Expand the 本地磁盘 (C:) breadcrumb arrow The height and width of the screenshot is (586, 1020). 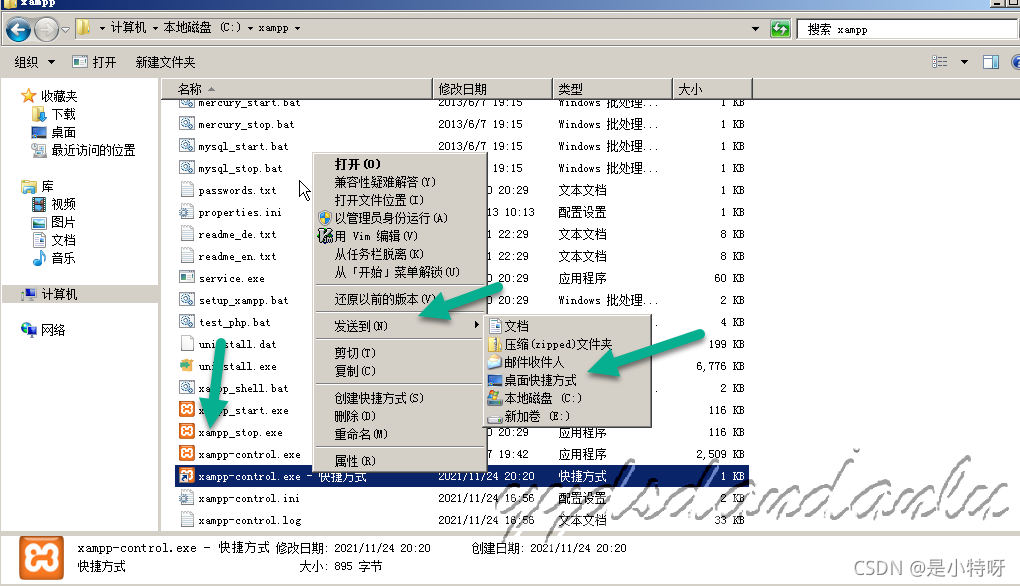pos(250,28)
